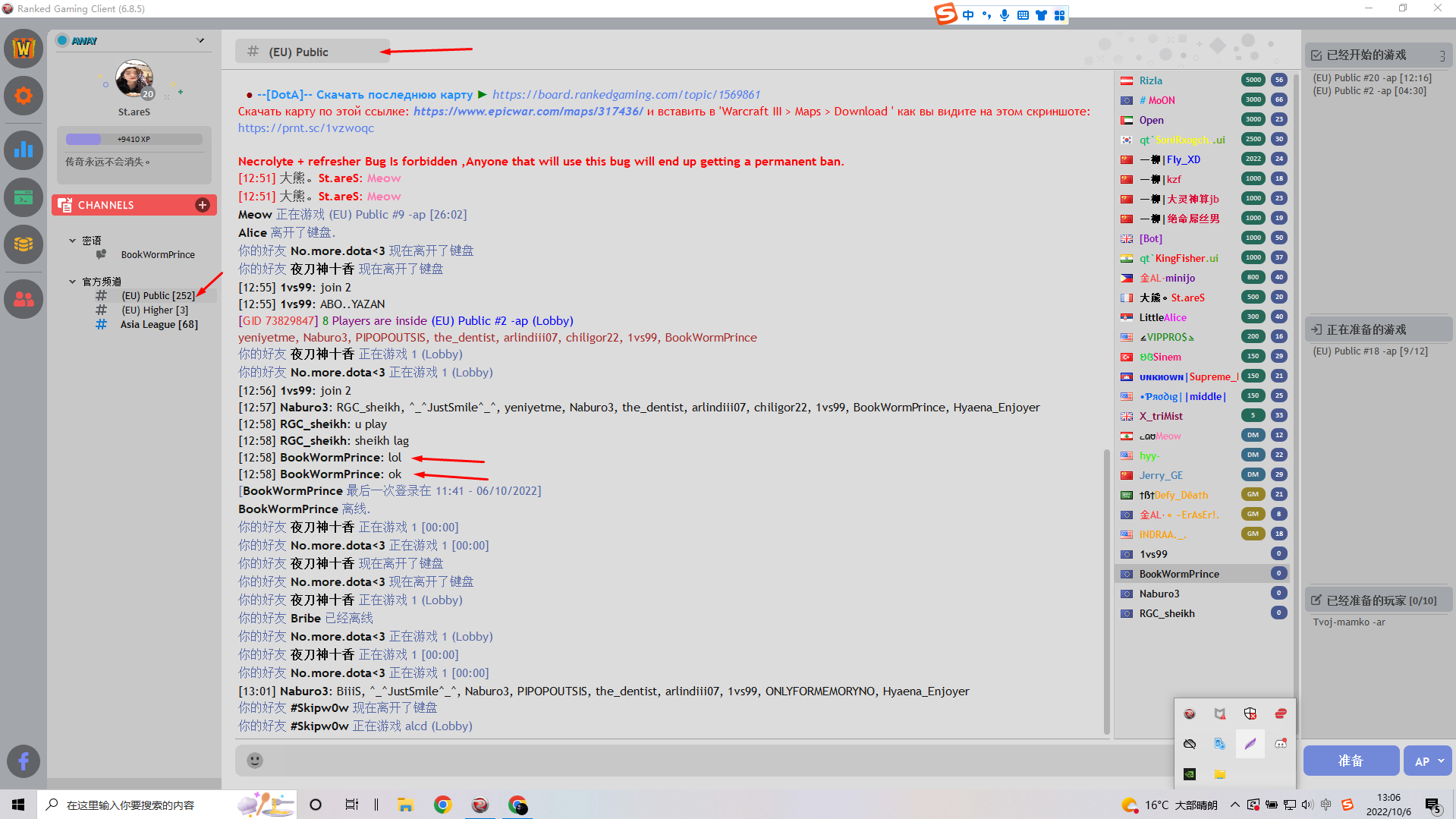Open settings via the orange gear icon
1456x819 pixels.
point(24,96)
